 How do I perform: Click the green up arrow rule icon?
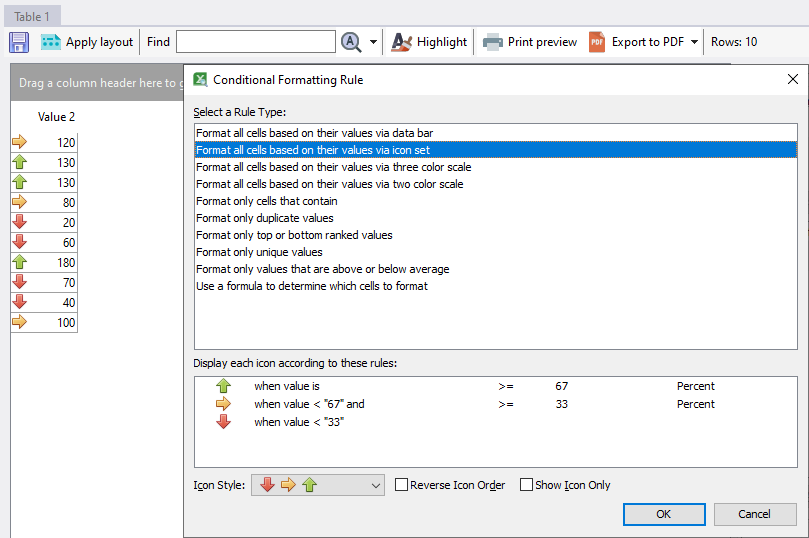tap(223, 386)
